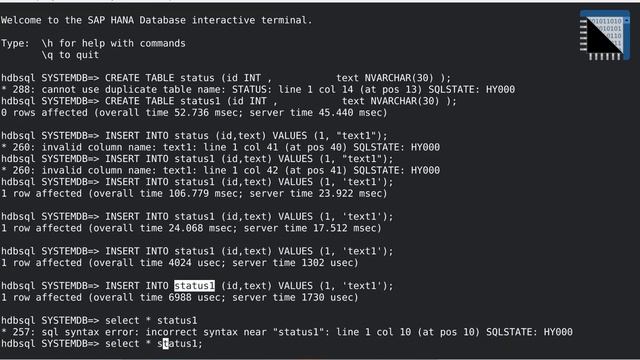Click the \h for help with commands line
Screen dimensions: 640x360
[x=113, y=43]
